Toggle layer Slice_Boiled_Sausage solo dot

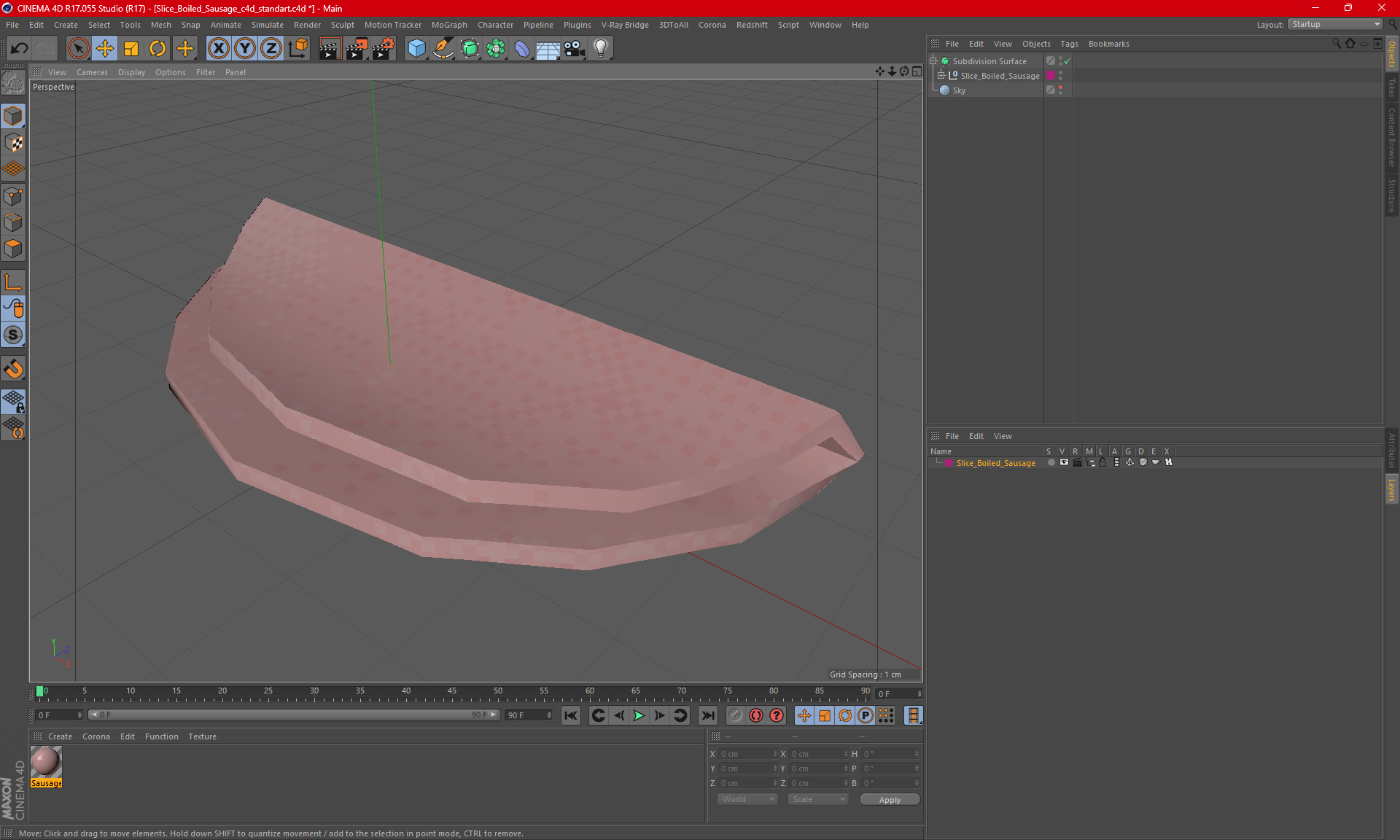1051,462
